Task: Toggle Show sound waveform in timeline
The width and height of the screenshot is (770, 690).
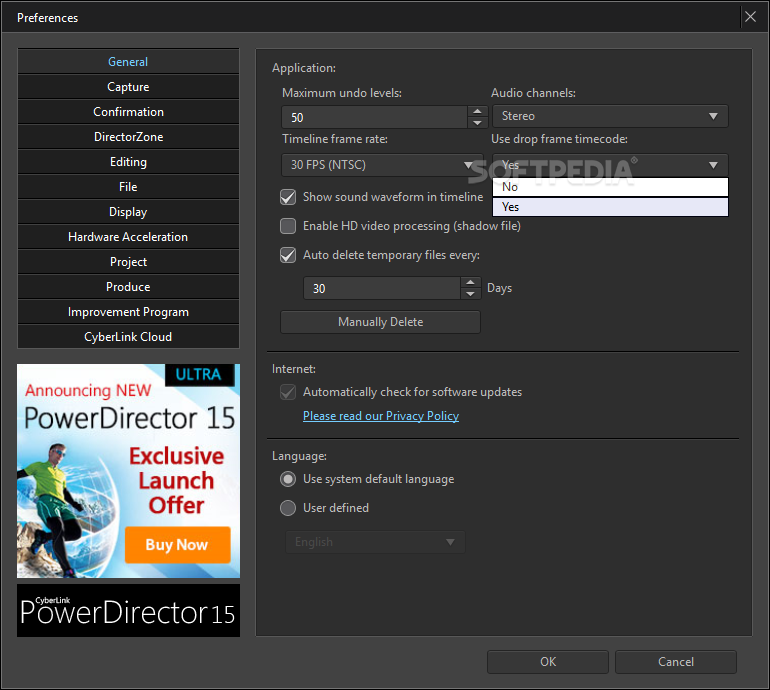Action: click(288, 197)
